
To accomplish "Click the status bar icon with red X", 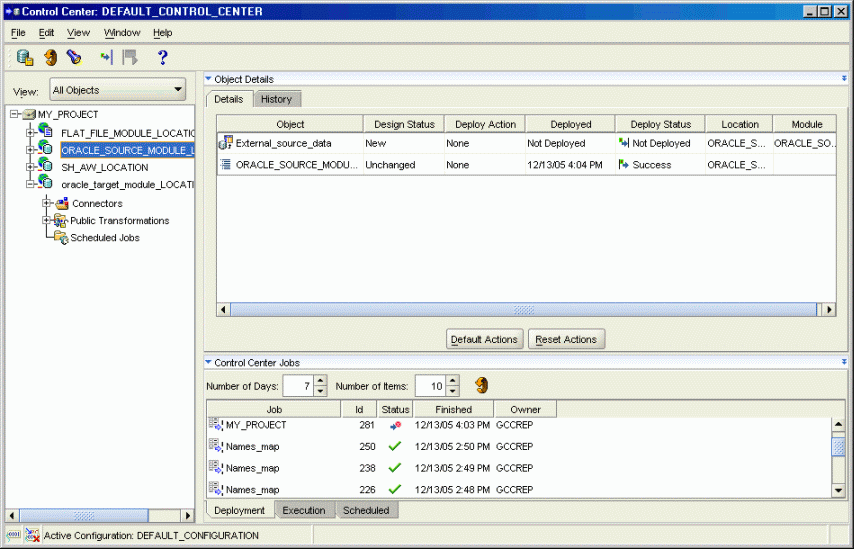I will pyautogui.click(x=32, y=535).
